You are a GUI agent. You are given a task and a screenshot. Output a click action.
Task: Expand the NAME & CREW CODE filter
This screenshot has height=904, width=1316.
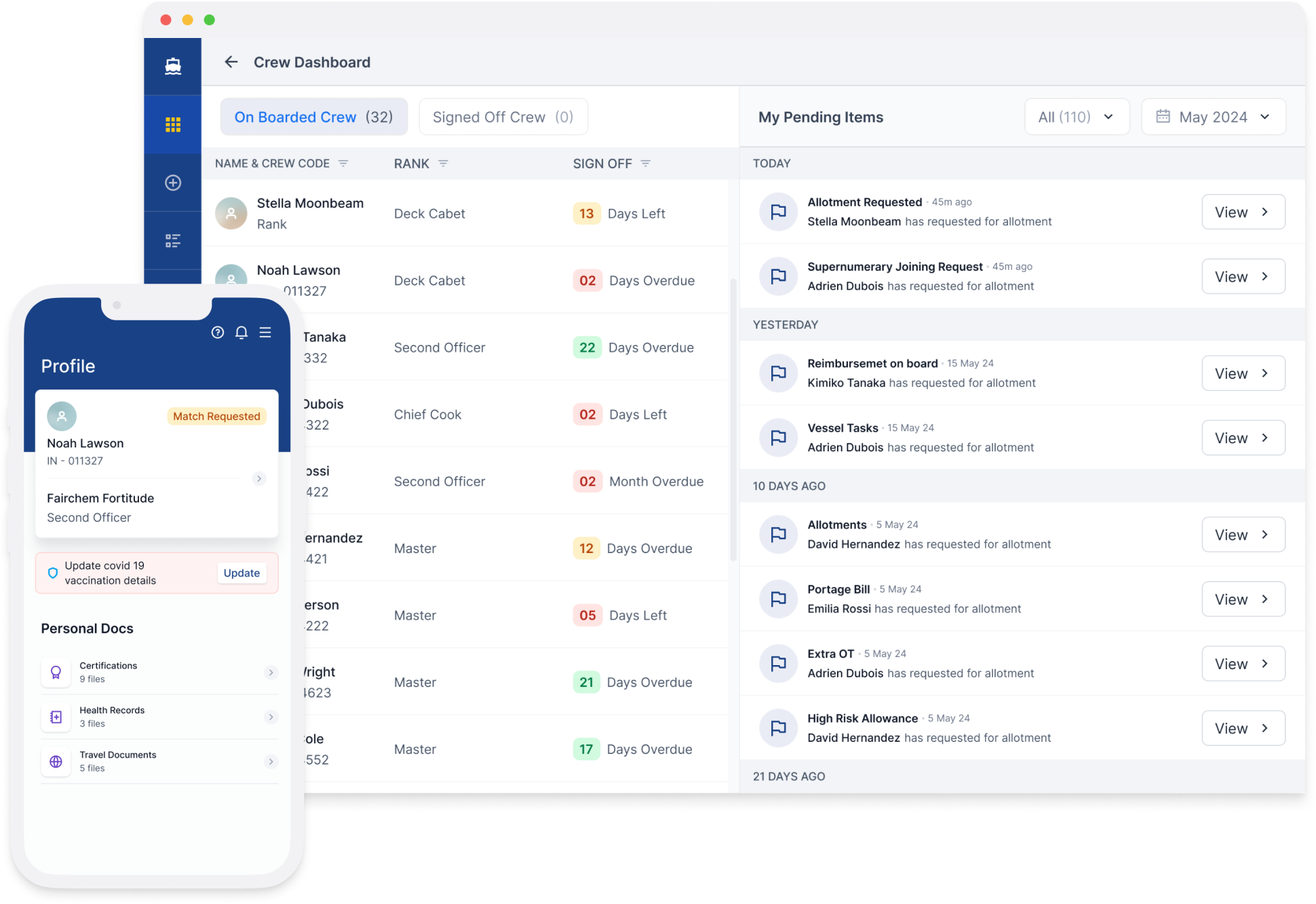tap(345, 163)
